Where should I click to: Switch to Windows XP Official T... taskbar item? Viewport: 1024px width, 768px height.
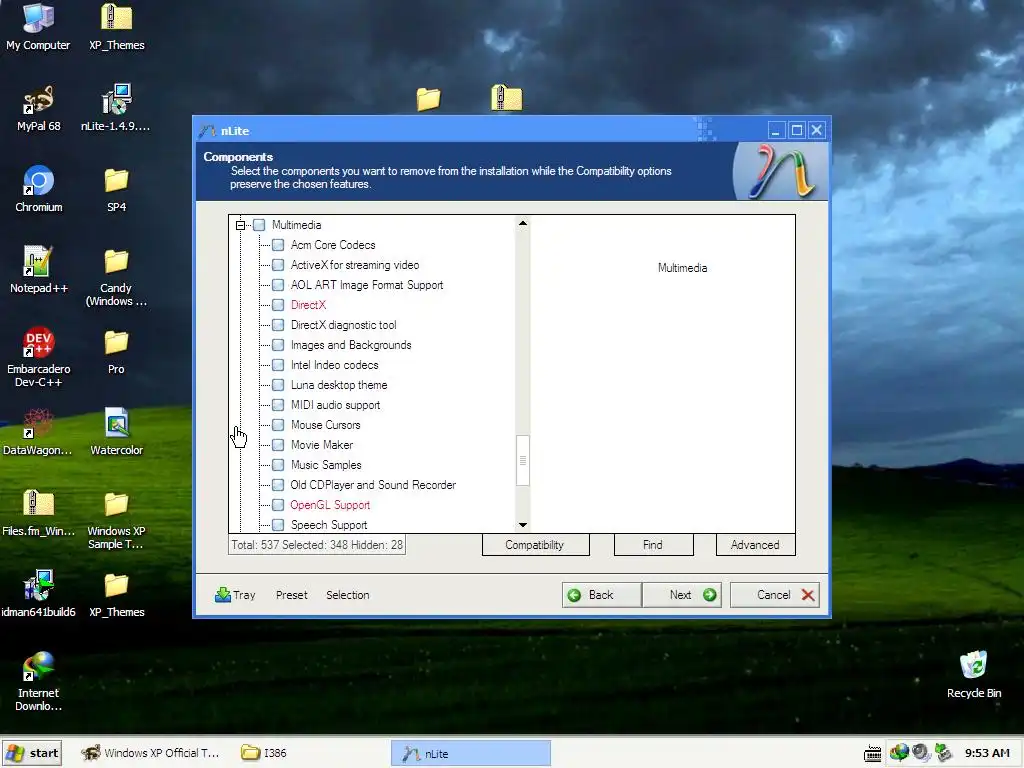150,753
